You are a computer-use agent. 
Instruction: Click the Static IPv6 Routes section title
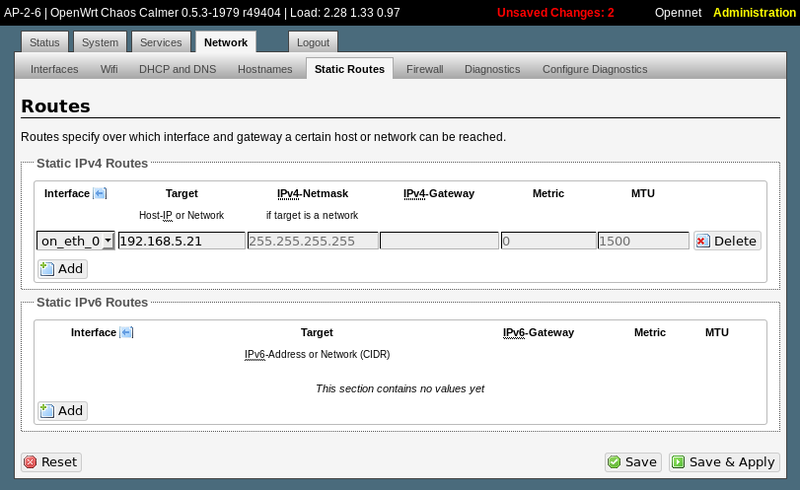(x=92, y=302)
